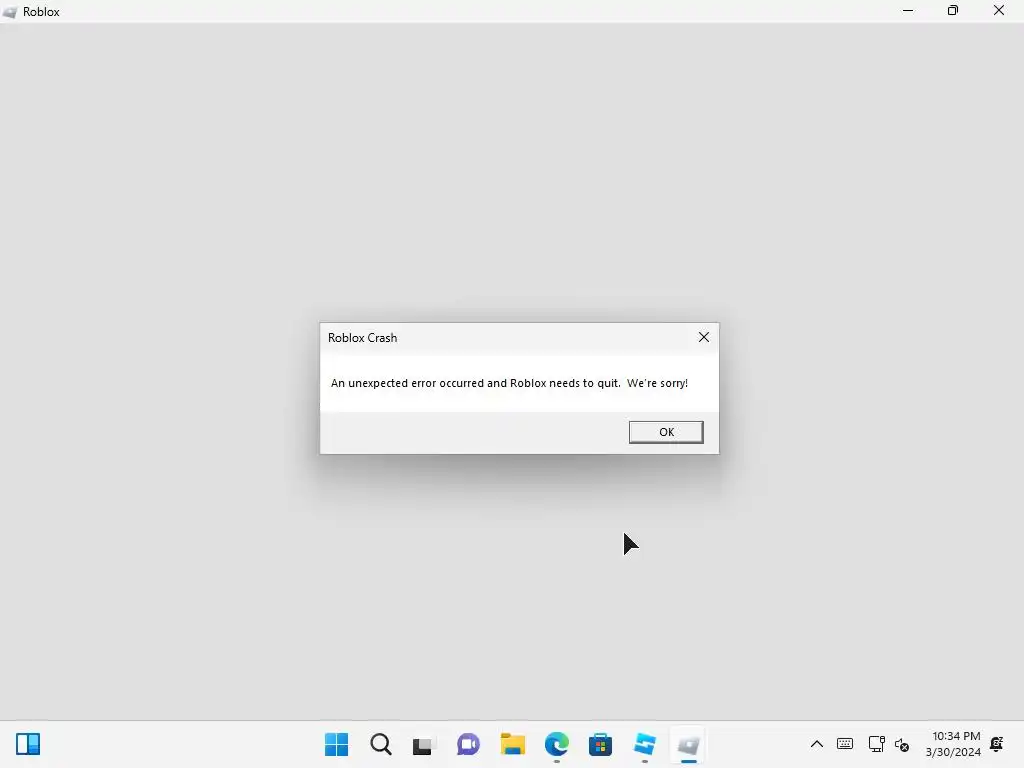Close the main Roblox window

pos(999,10)
